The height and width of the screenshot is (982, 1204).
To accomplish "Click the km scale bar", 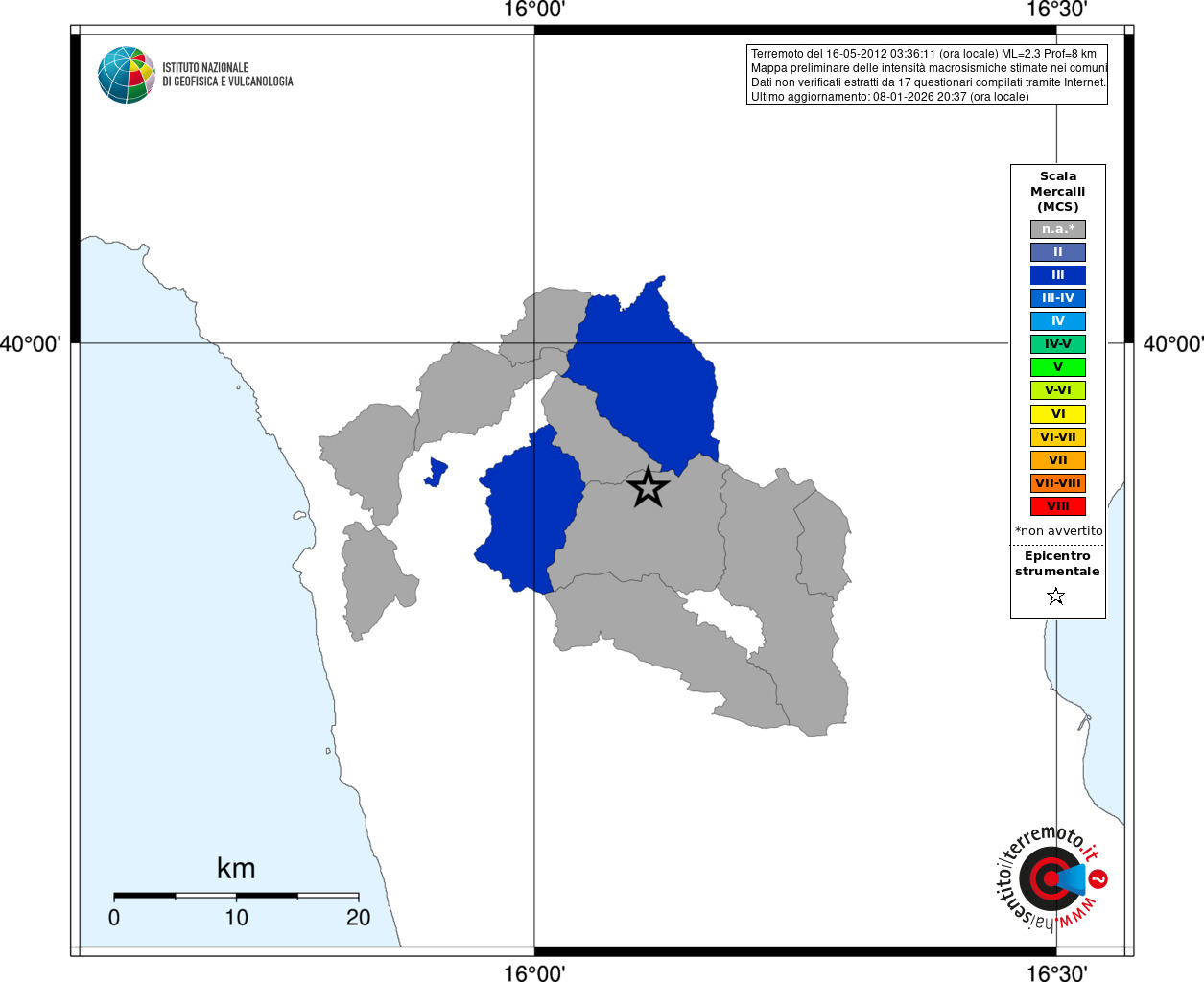I will coord(236,896).
